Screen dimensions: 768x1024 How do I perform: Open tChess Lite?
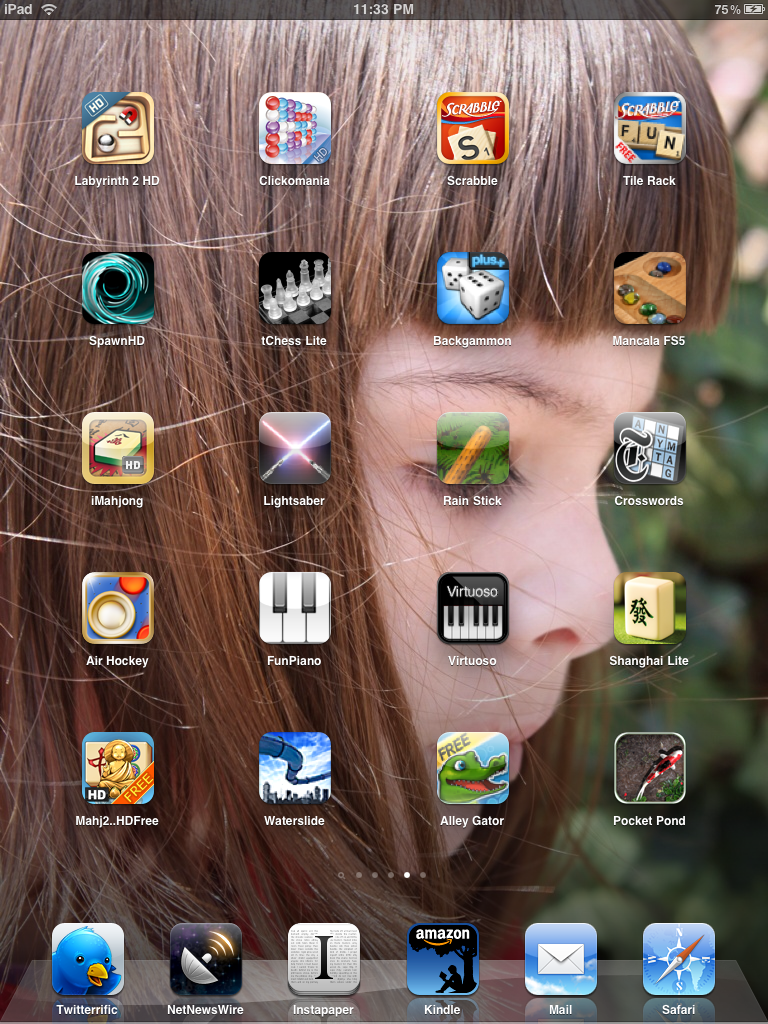294,288
